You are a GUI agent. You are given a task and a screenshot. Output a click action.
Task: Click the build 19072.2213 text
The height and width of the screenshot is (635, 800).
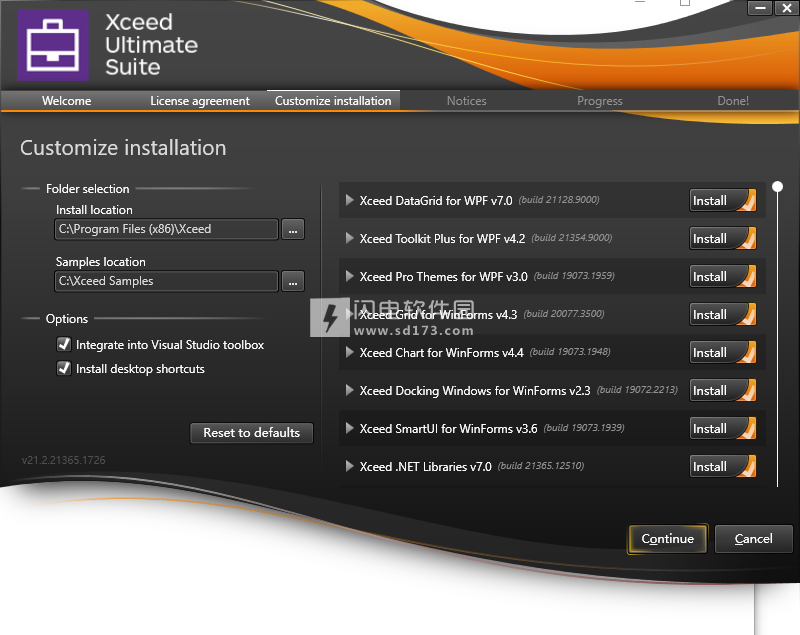coord(637,390)
